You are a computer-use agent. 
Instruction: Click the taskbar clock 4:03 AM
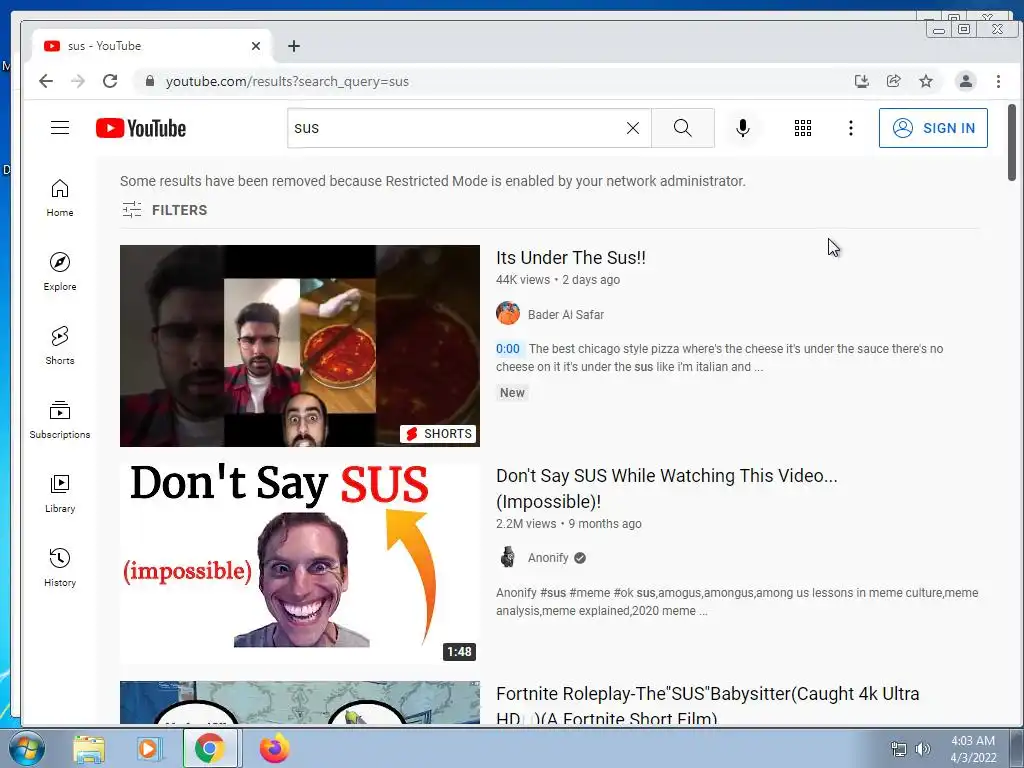coord(973,741)
